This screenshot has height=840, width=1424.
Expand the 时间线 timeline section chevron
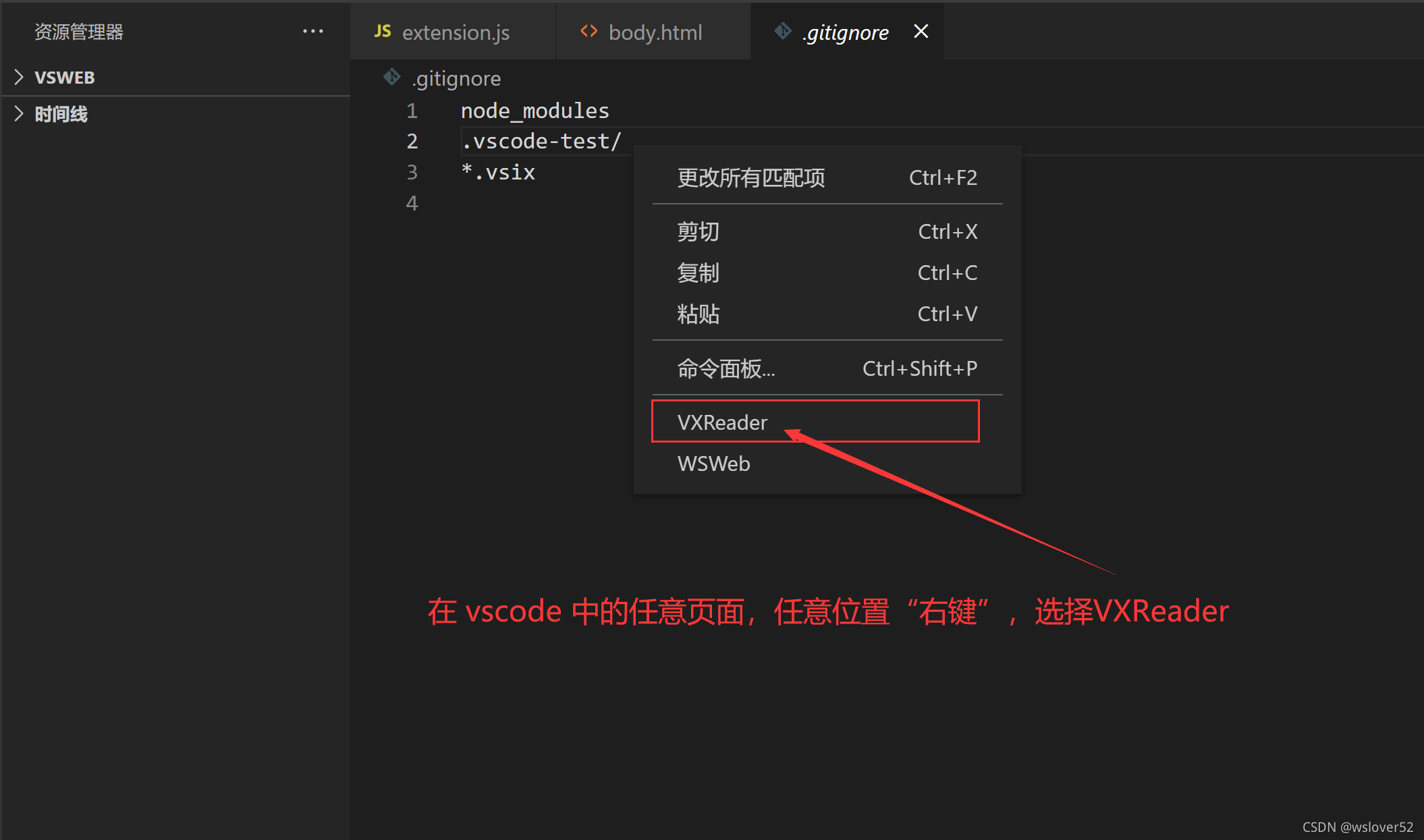click(x=19, y=114)
